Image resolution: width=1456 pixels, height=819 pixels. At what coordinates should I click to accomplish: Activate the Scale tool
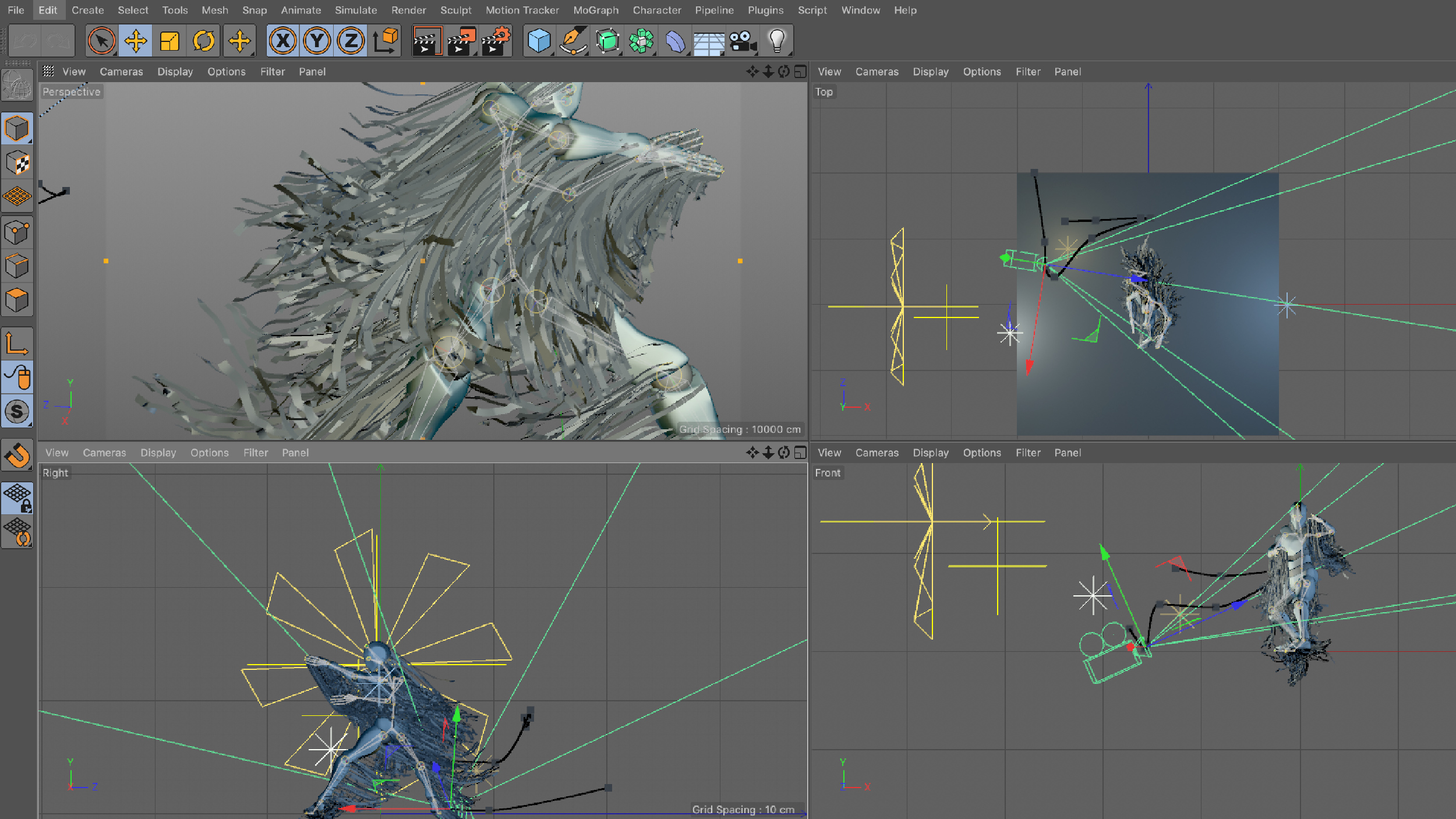point(169,41)
